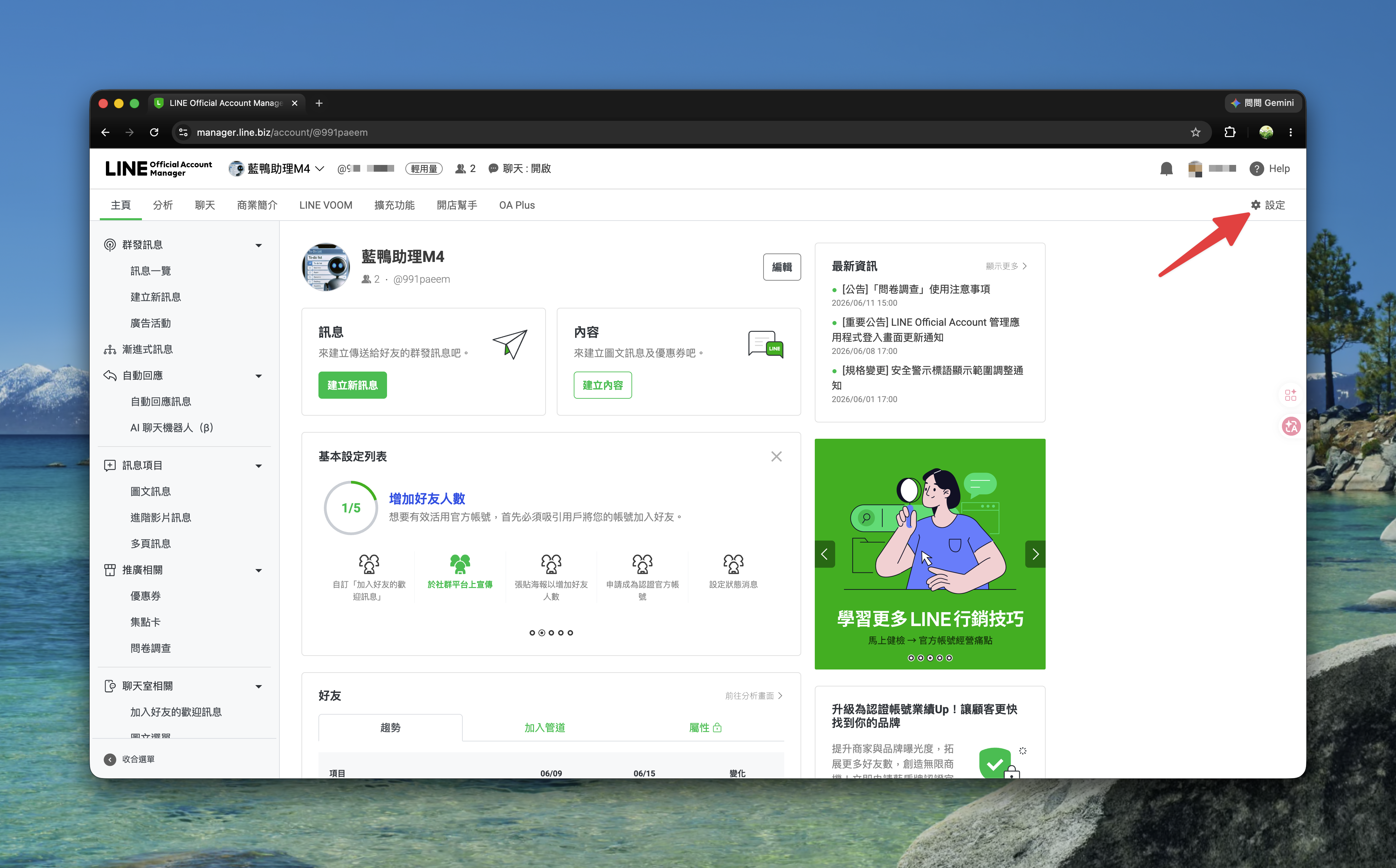Collapse the 自動回應 sidebar section

(258, 376)
